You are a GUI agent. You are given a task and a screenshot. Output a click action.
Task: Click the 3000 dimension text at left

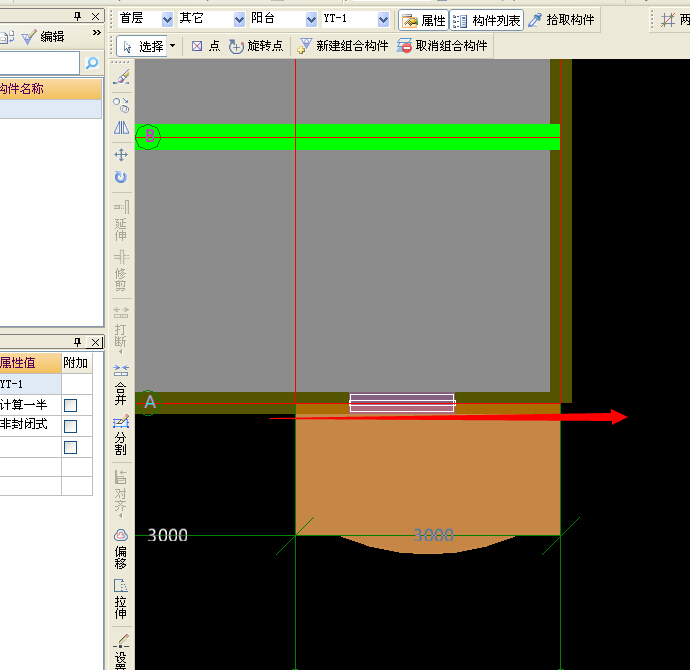pyautogui.click(x=167, y=535)
